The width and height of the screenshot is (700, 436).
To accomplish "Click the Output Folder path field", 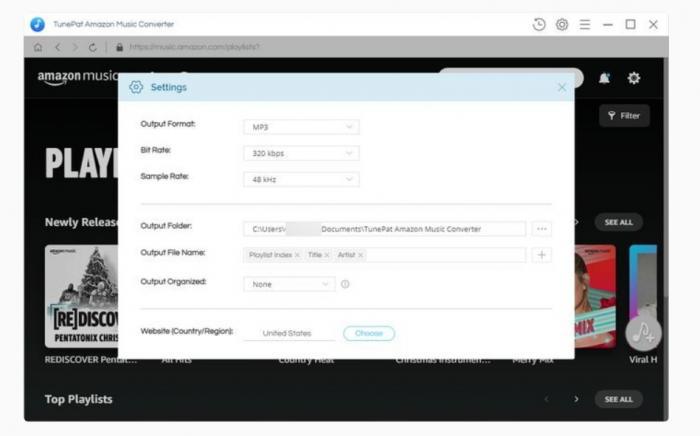I will click(x=384, y=229).
